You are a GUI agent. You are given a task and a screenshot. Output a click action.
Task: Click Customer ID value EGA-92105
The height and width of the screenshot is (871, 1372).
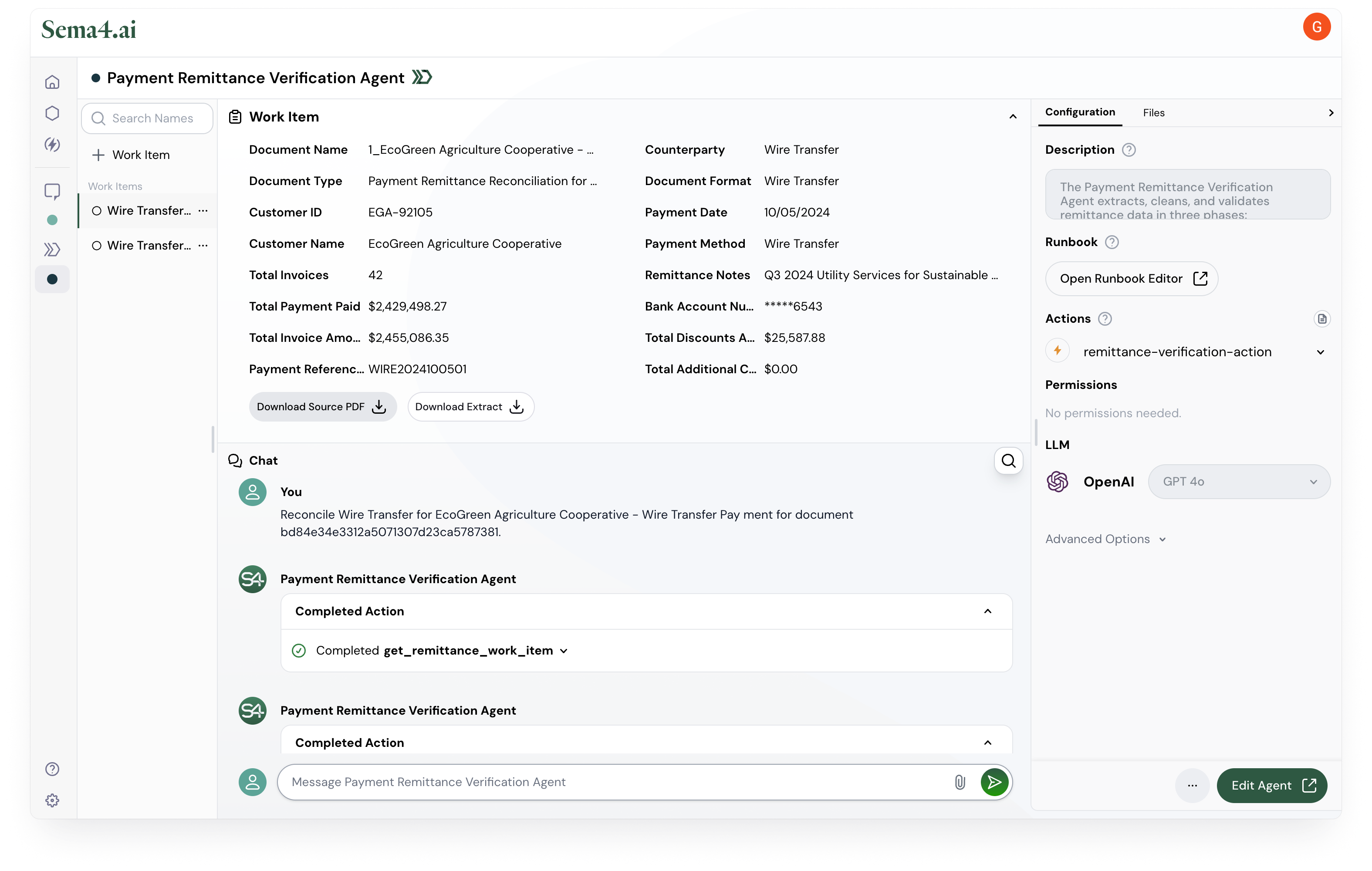coord(400,213)
